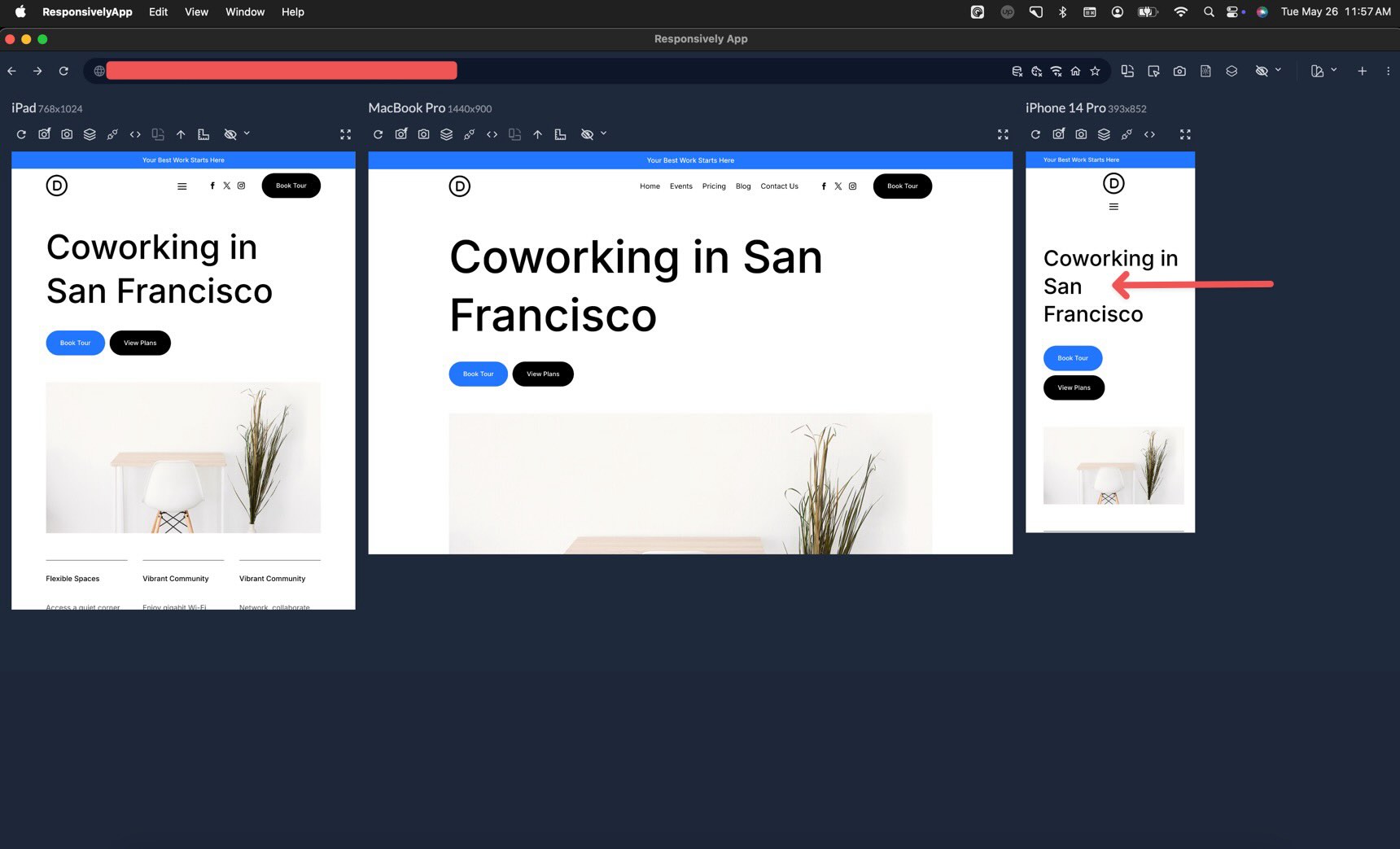Open hamburger menu in iPhone preview
1400x849 pixels.
click(1113, 207)
